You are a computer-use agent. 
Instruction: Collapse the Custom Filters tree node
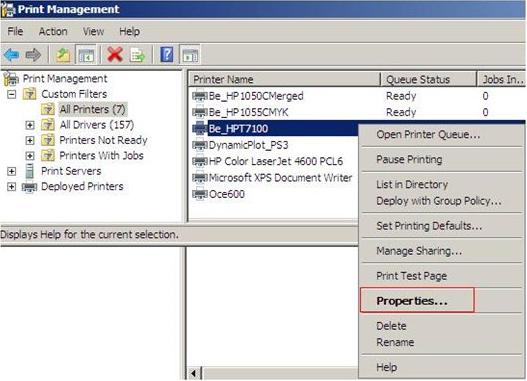pos(11,94)
